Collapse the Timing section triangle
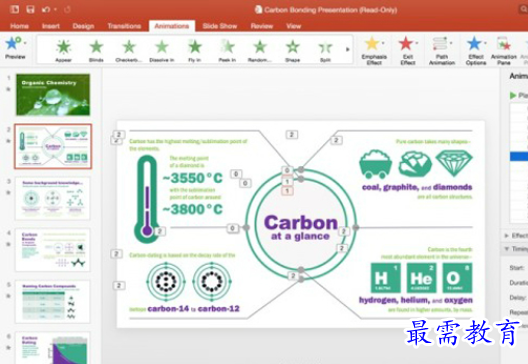The height and width of the screenshot is (364, 528). pos(506,249)
